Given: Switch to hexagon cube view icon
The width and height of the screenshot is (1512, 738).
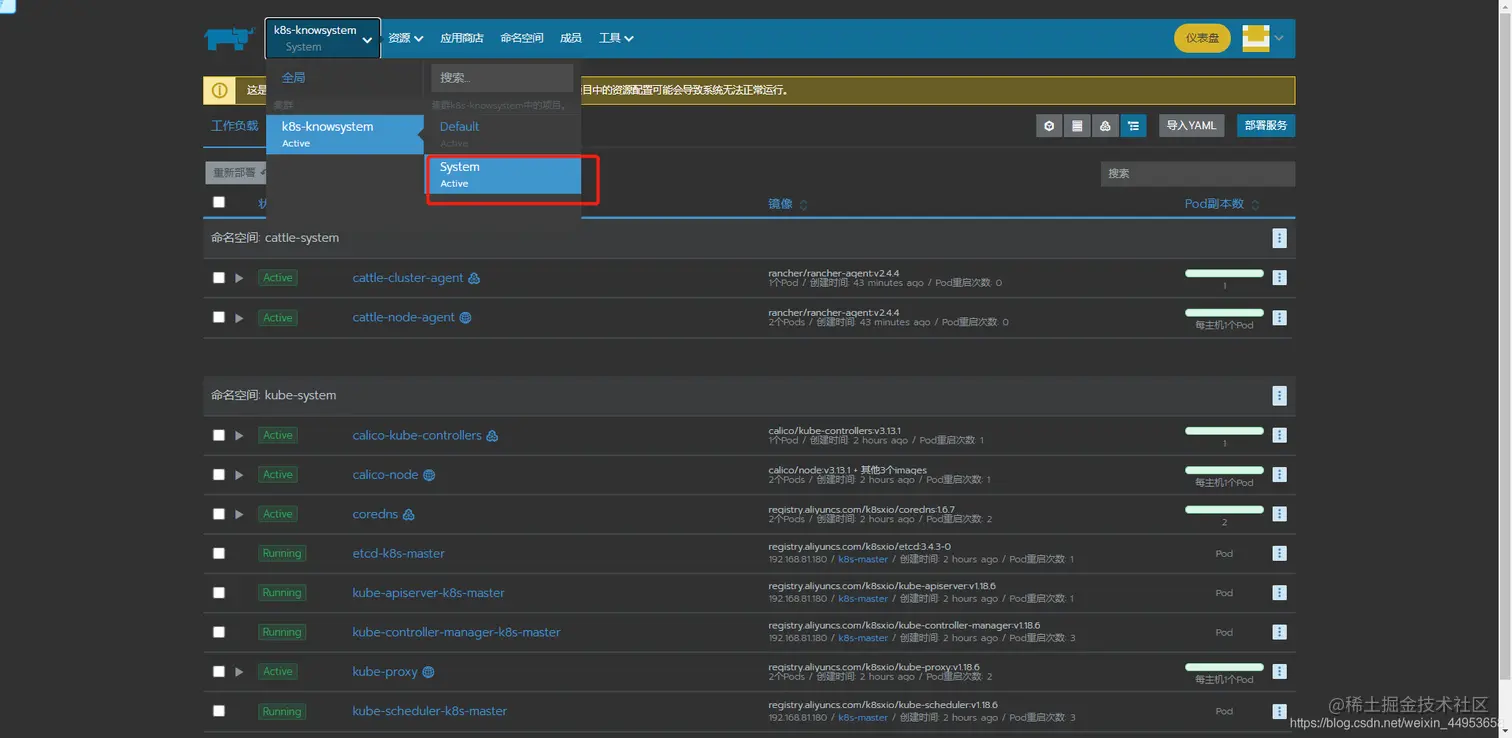Looking at the screenshot, I should pyautogui.click(x=1049, y=126).
